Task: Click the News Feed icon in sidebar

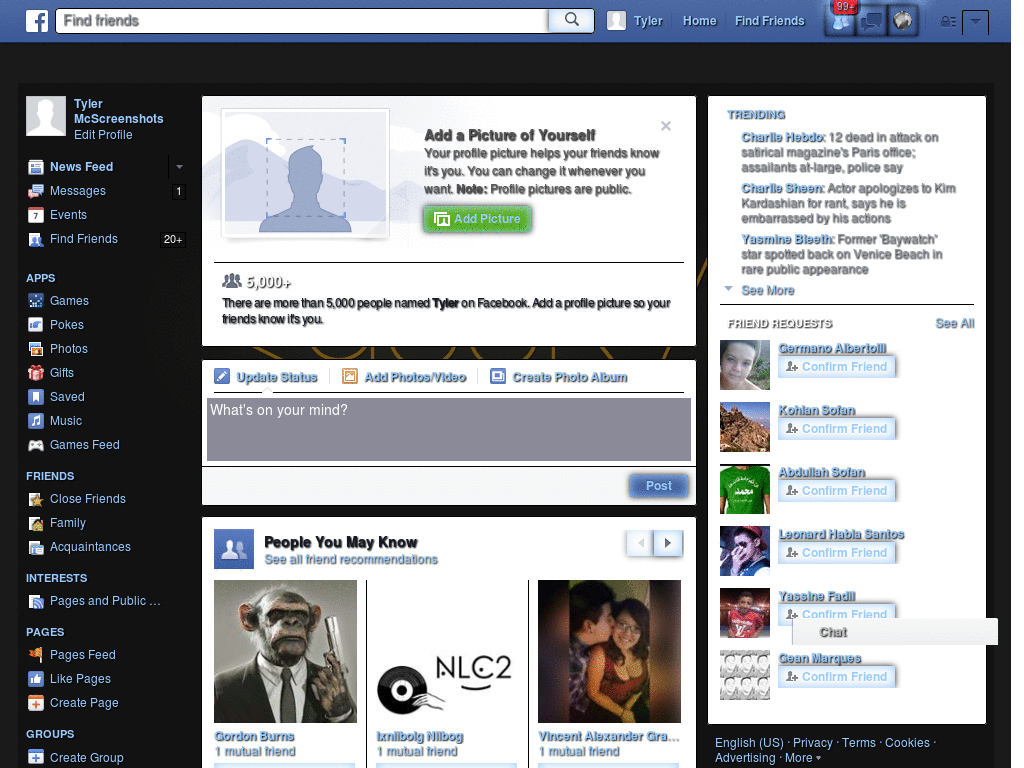Action: tap(36, 167)
